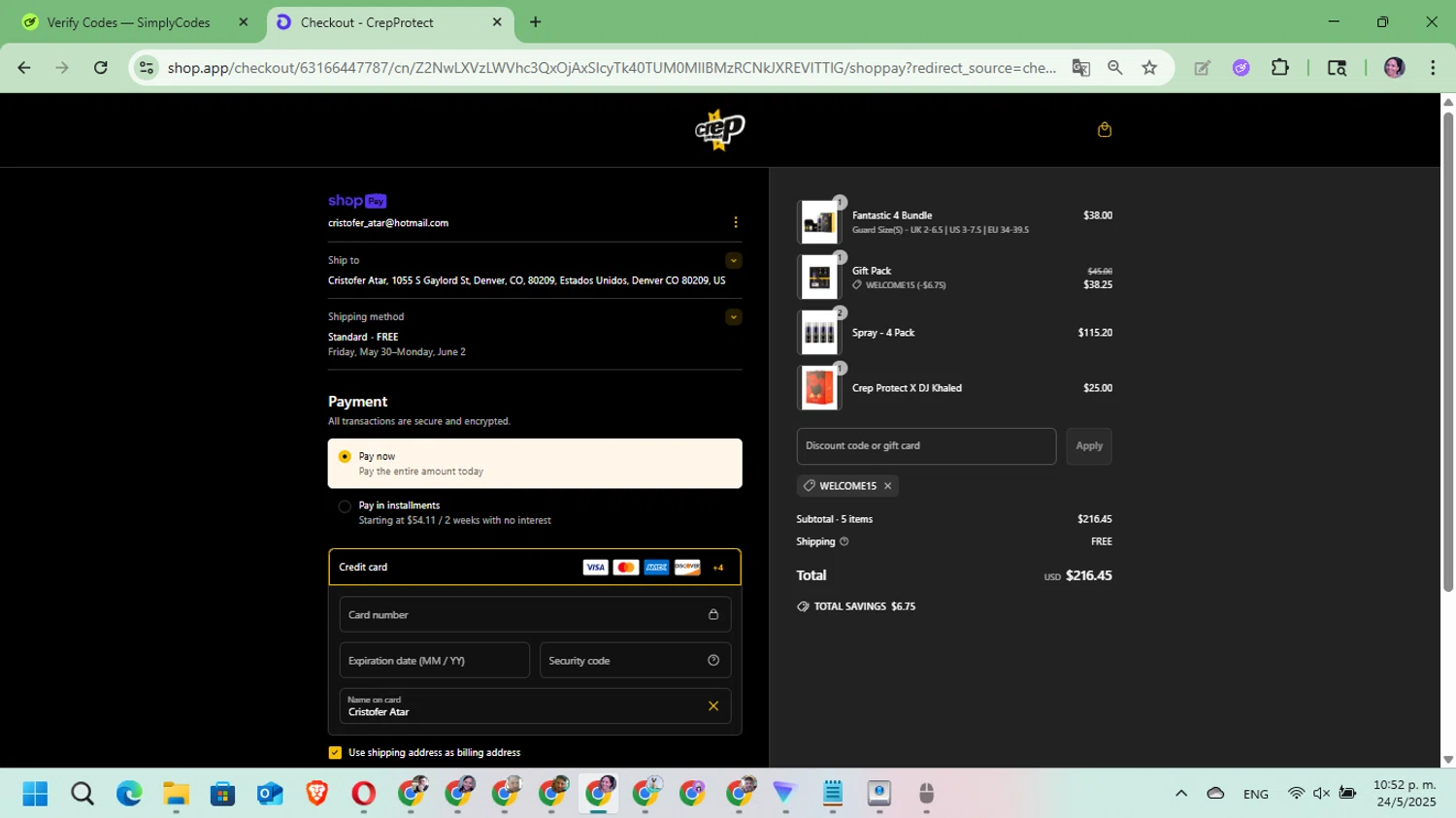This screenshot has width=1456, height=818.
Task: Click the Spray - 4 Pack thumbnail
Action: (x=818, y=333)
